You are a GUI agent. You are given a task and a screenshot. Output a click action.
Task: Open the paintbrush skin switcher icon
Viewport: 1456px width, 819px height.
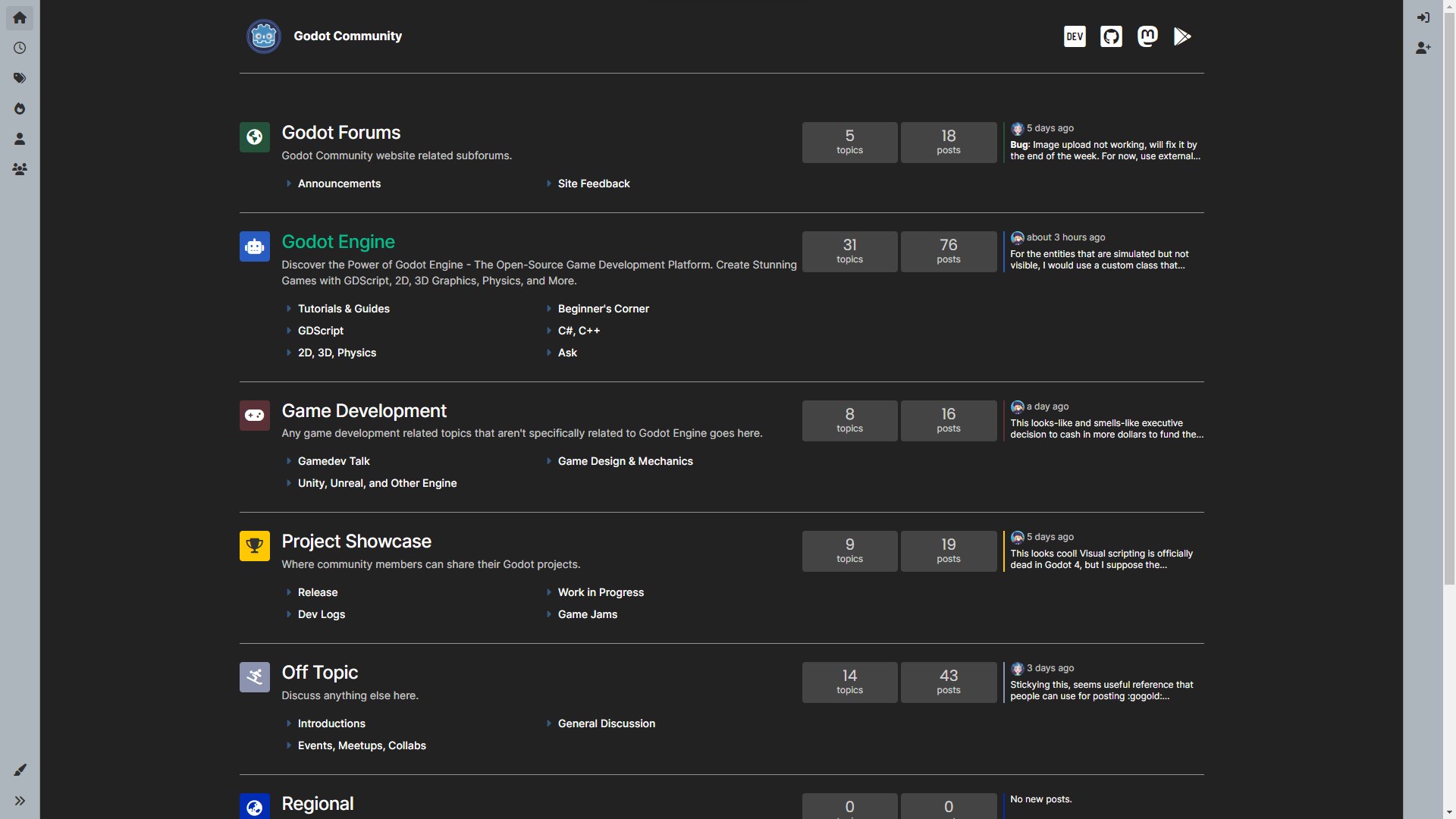[x=20, y=770]
